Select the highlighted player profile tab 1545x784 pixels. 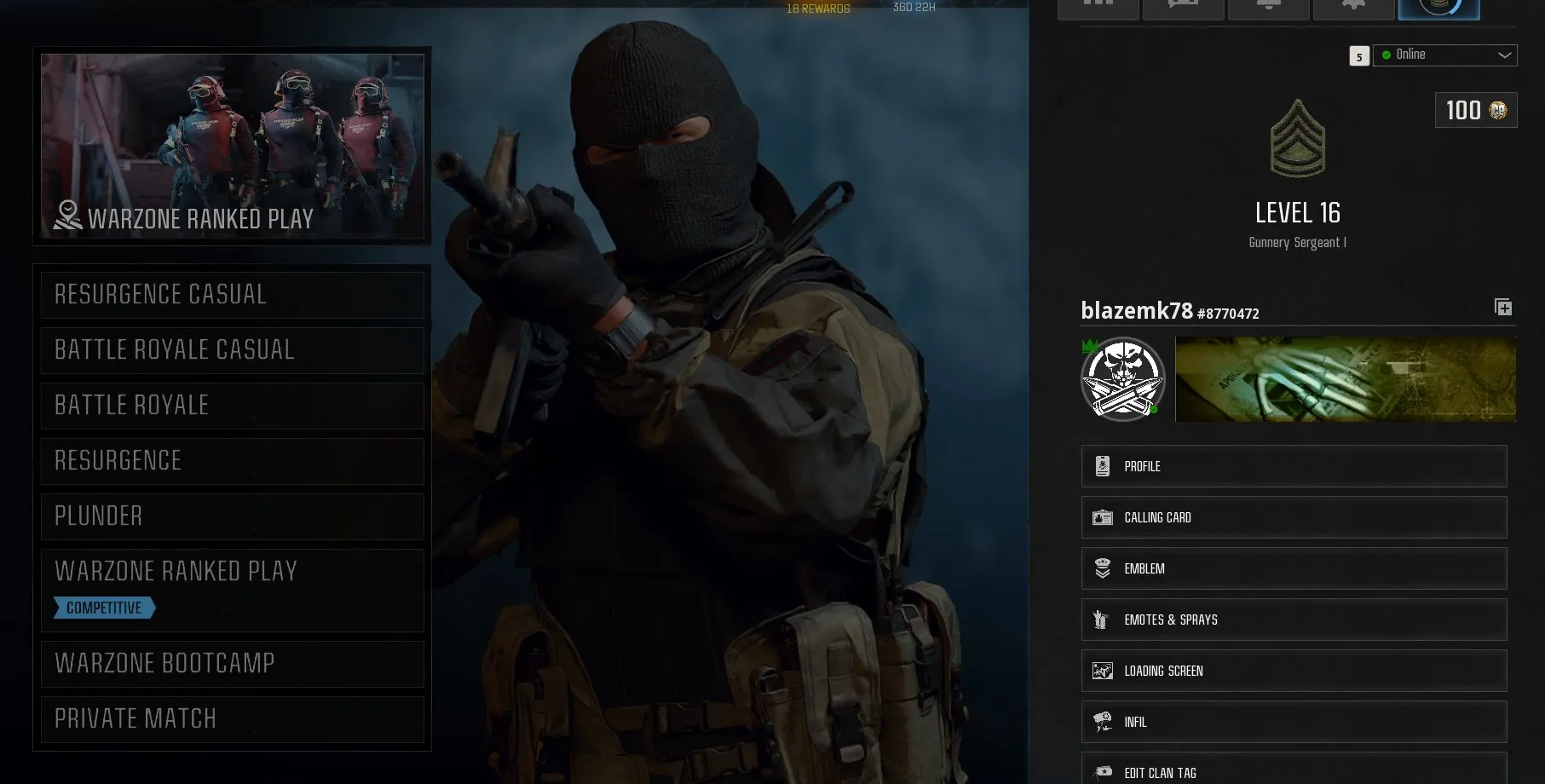click(1438, 9)
